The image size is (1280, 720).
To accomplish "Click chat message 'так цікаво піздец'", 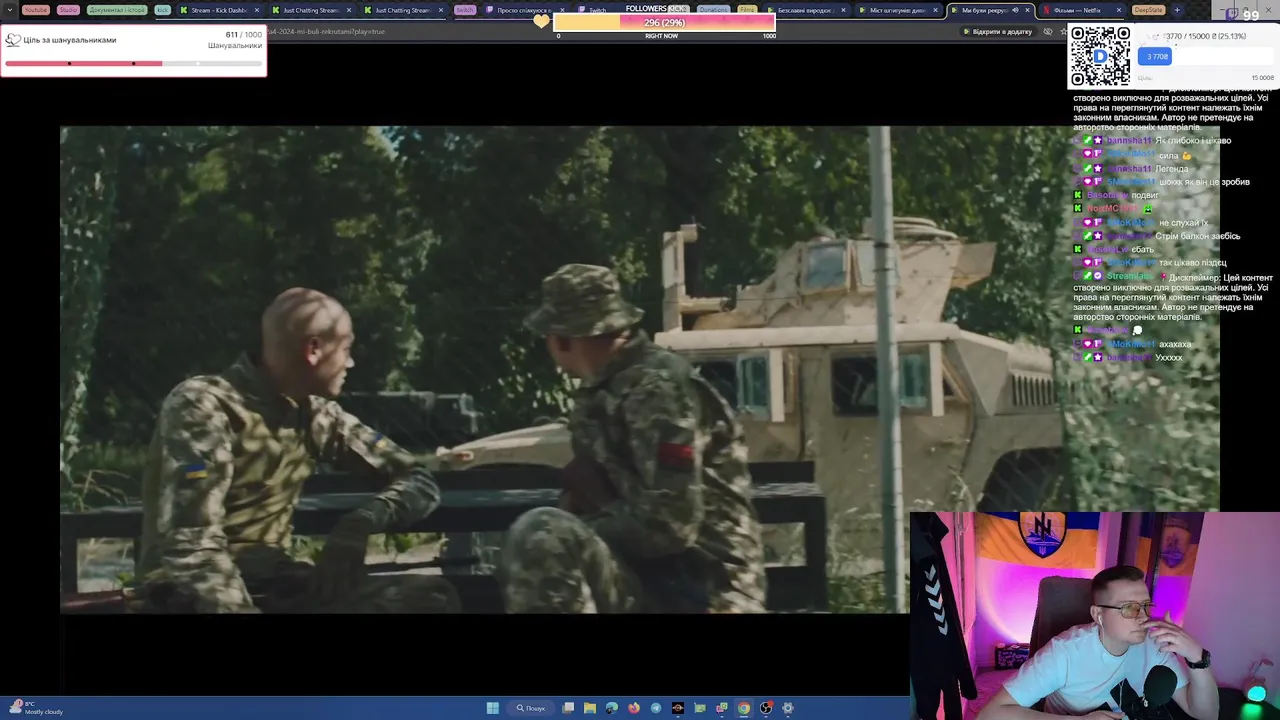I will point(1192,263).
